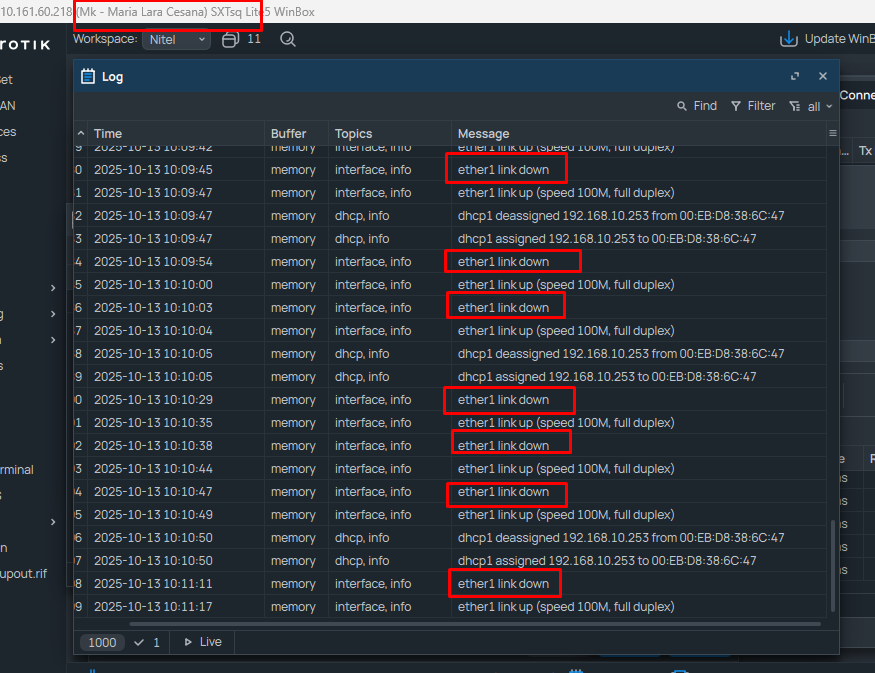Select the 10:11:11 ether1 link down entry
The image size is (875, 673).
coord(503,584)
